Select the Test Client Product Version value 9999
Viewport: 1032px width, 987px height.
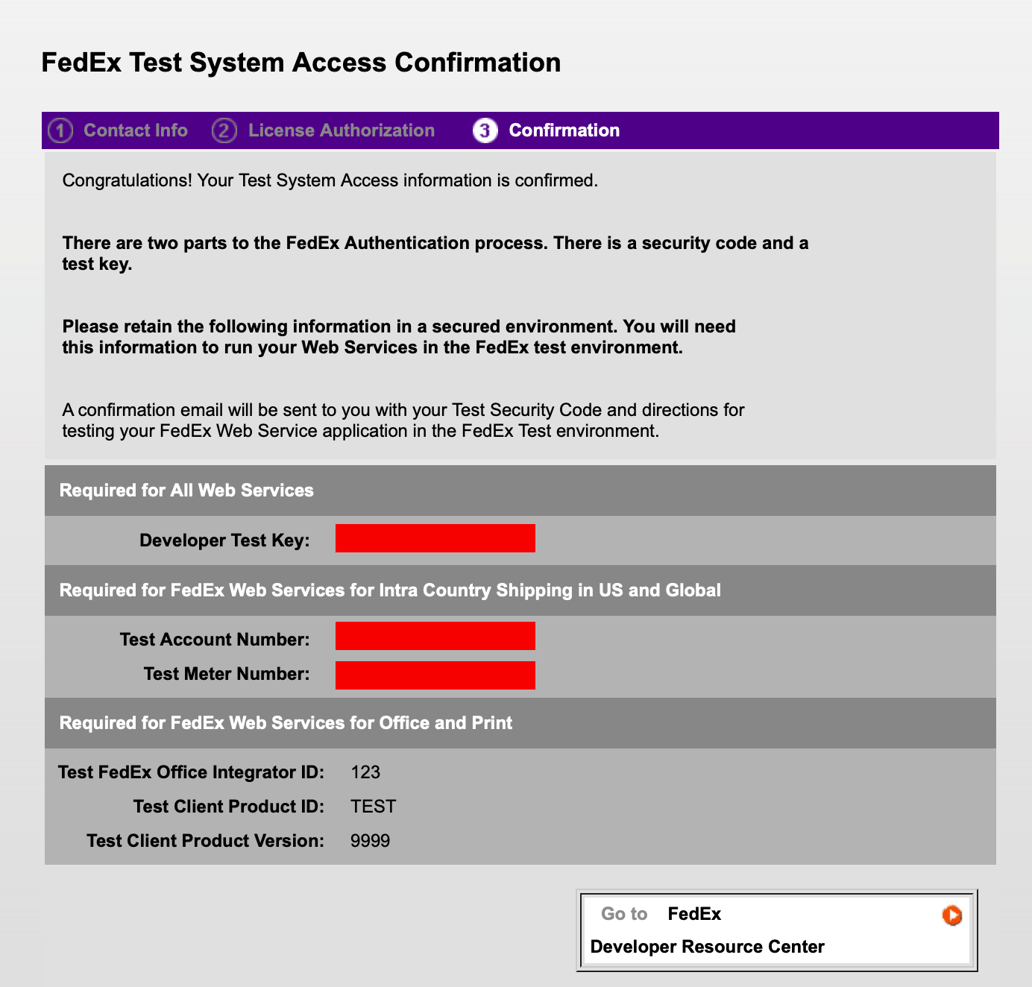coord(370,840)
